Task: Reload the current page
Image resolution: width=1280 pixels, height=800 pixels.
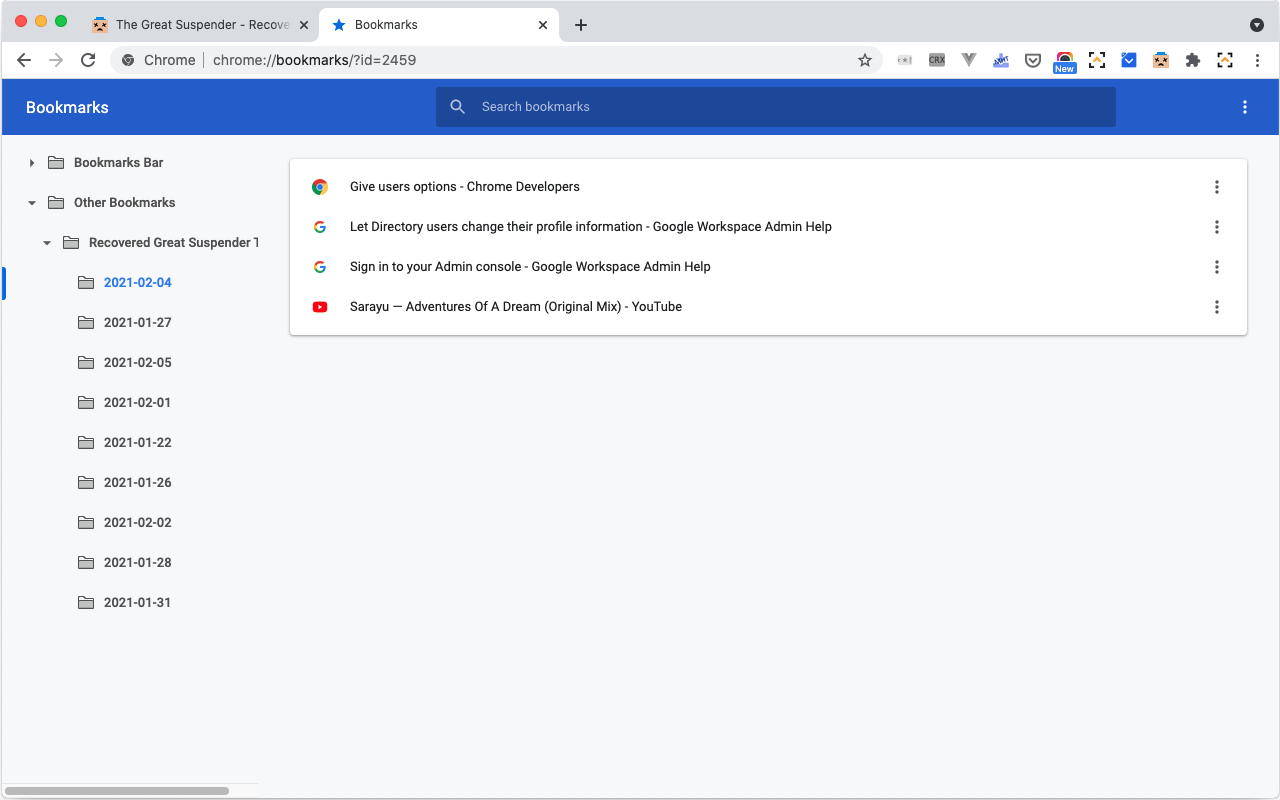Action: click(x=88, y=60)
